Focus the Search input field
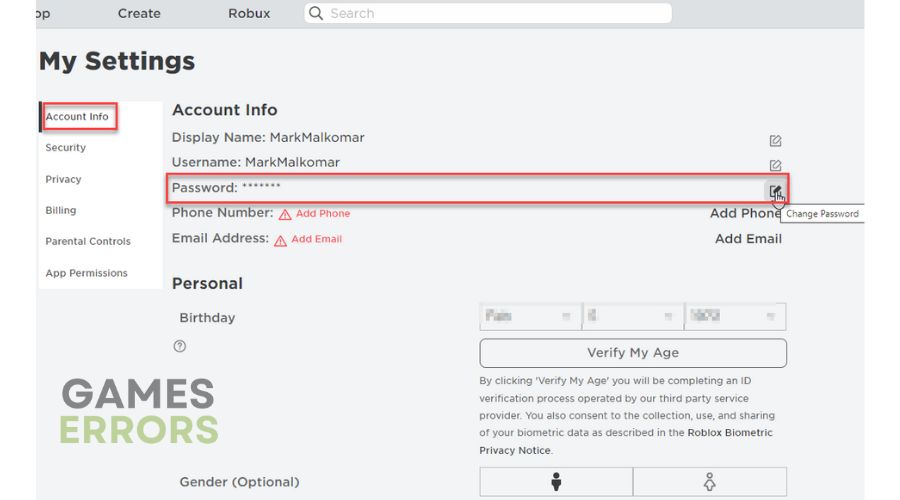Image resolution: width=900 pixels, height=500 pixels. pyautogui.click(x=488, y=13)
